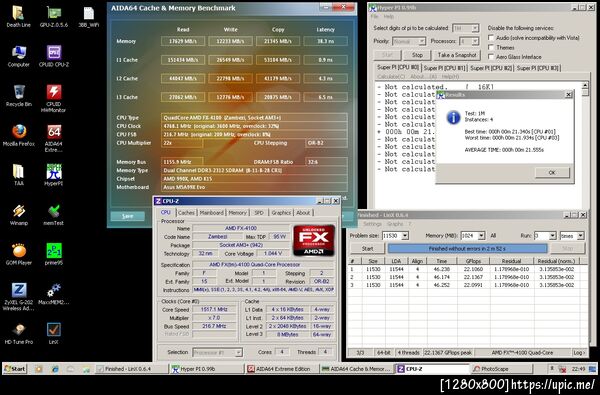Click Log button in LinX status bar
Image resolution: width=600 pixels, height=395 pixels.
(x=579, y=353)
